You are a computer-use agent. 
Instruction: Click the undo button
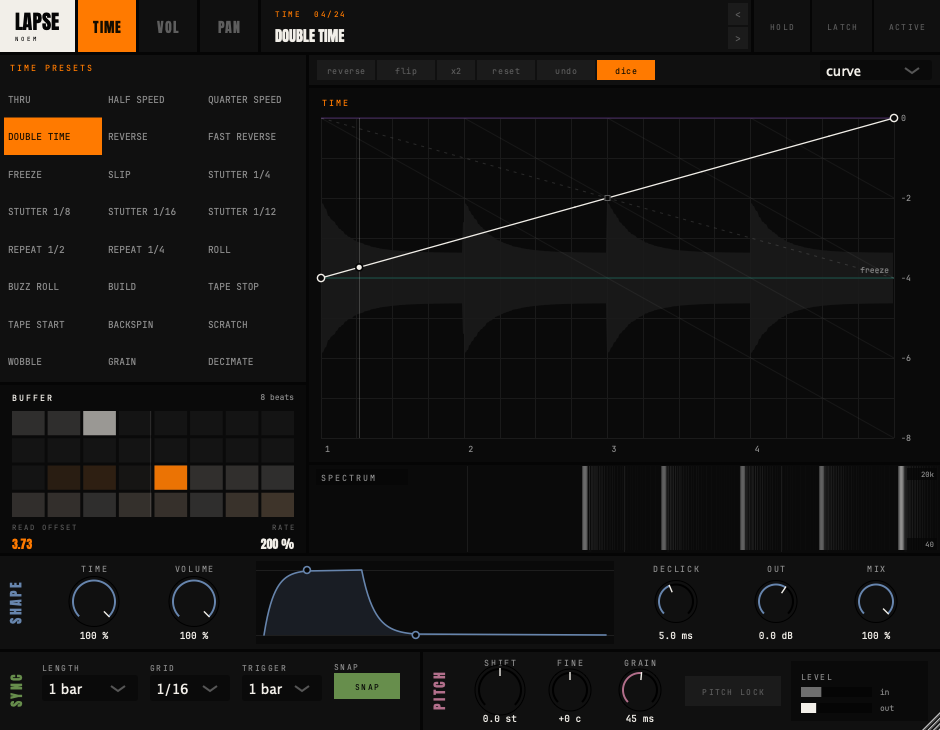point(566,71)
